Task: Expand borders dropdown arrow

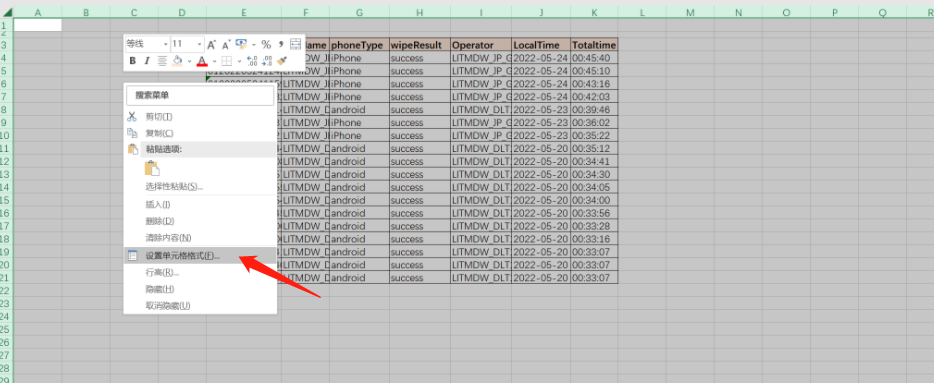Action: [239, 61]
